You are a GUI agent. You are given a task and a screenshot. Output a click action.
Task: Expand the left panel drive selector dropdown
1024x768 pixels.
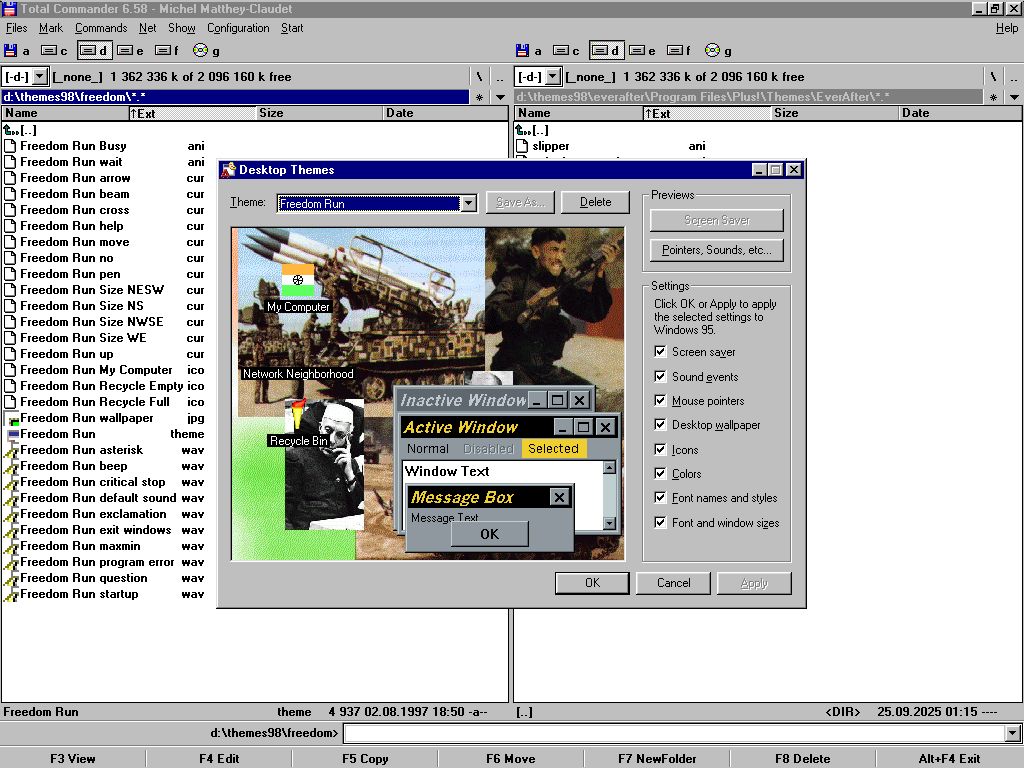point(39,76)
